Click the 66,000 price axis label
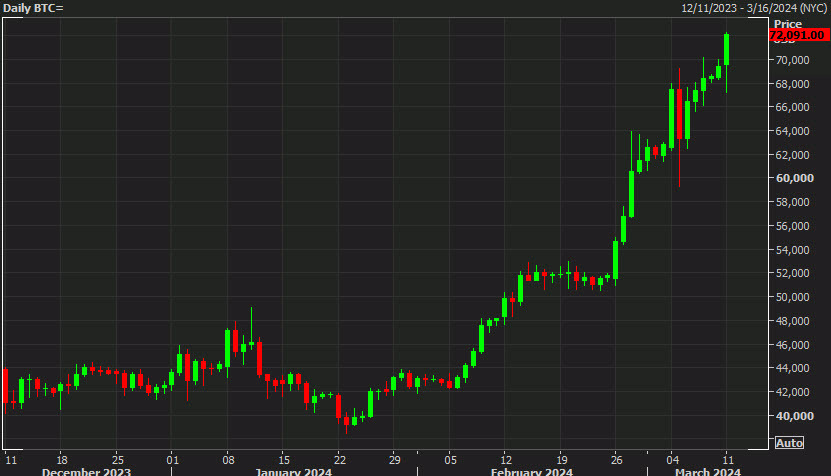Viewport: 831px width, 476px height. tap(792, 107)
